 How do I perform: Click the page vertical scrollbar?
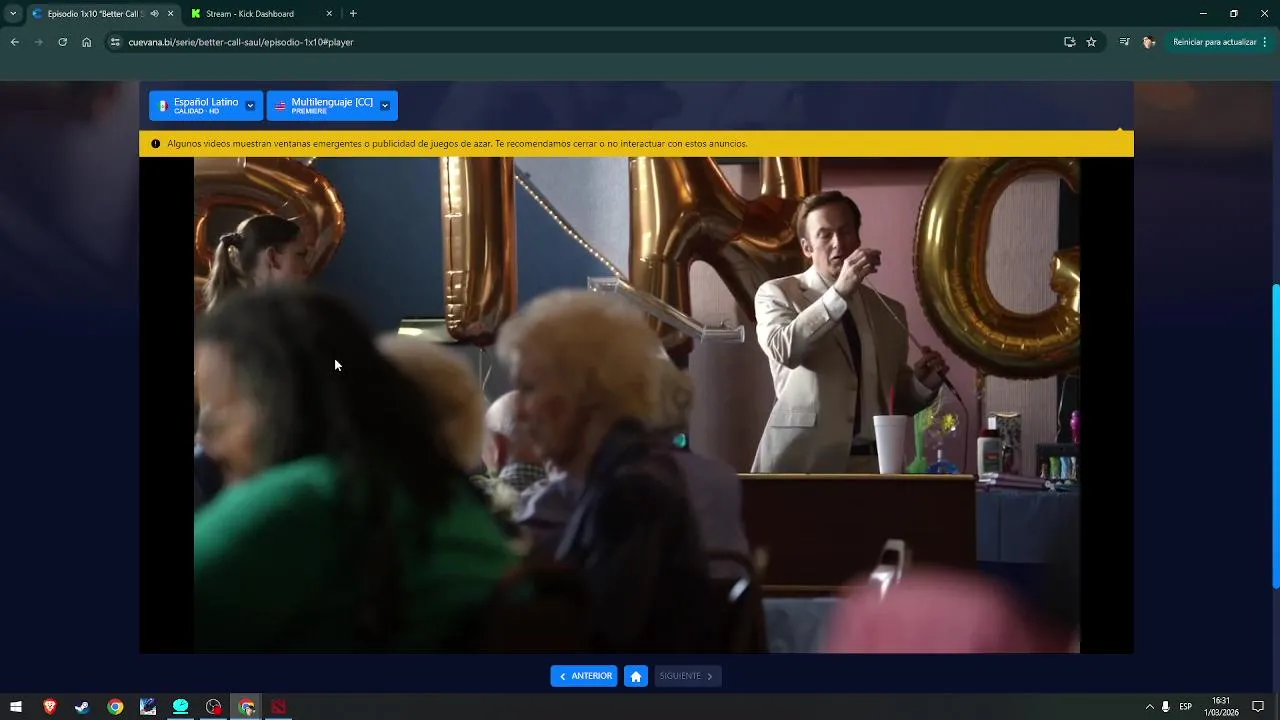(x=1275, y=436)
